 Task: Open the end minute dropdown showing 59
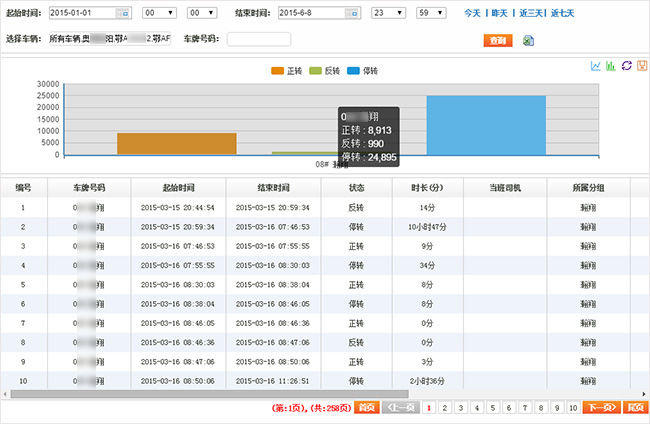pyautogui.click(x=431, y=13)
